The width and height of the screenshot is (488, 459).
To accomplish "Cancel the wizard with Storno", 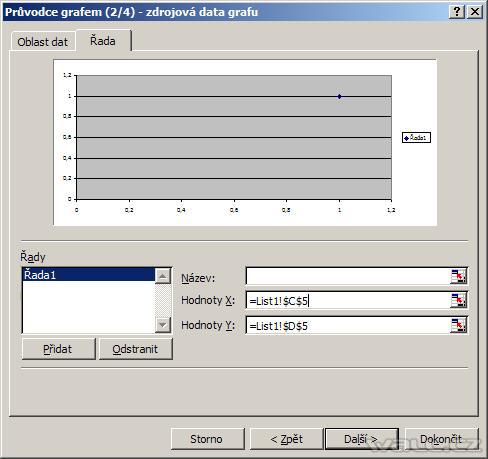I will coord(207,439).
